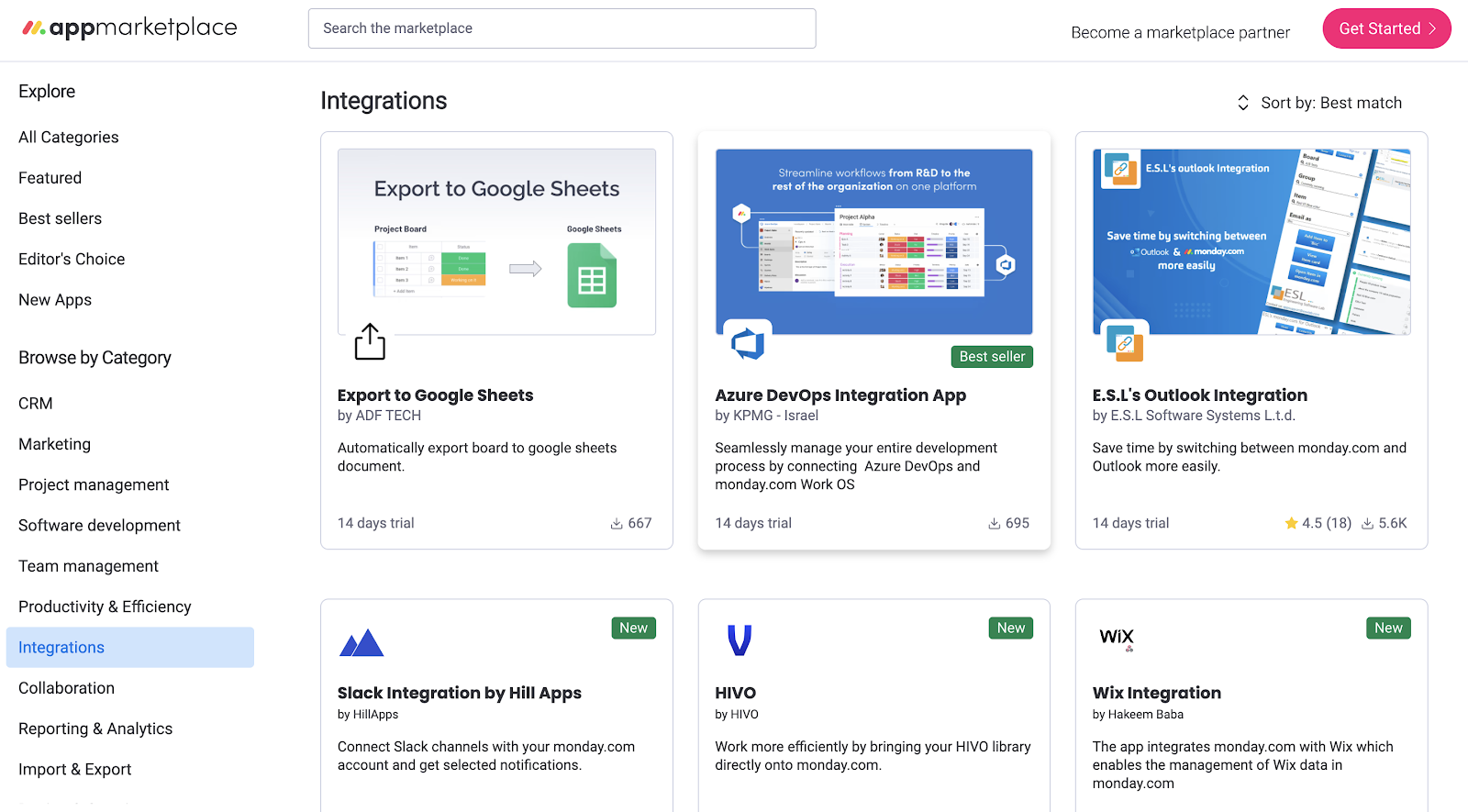Click the download icon beside 5.6K installs
This screenshot has width=1468, height=812.
1367,524
